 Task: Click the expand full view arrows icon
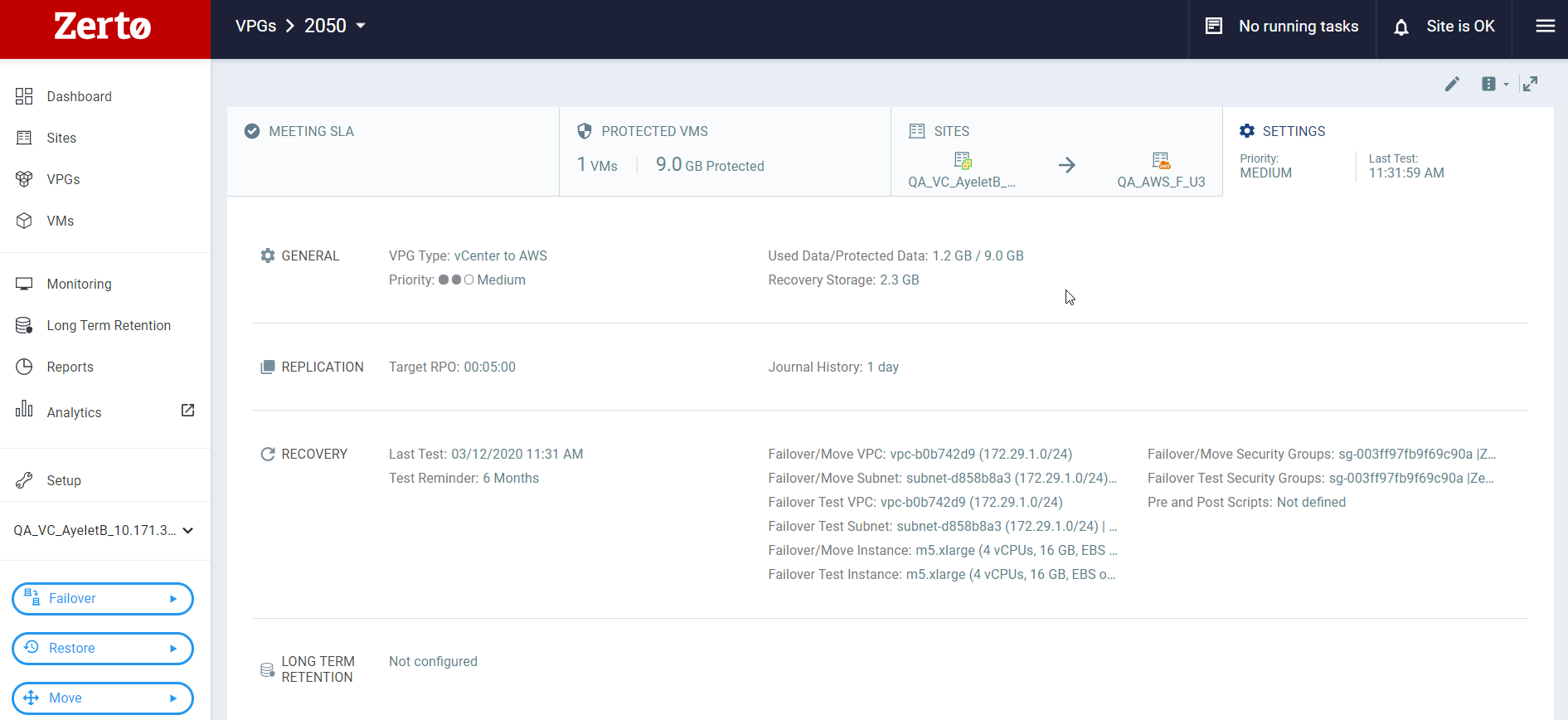(1531, 84)
